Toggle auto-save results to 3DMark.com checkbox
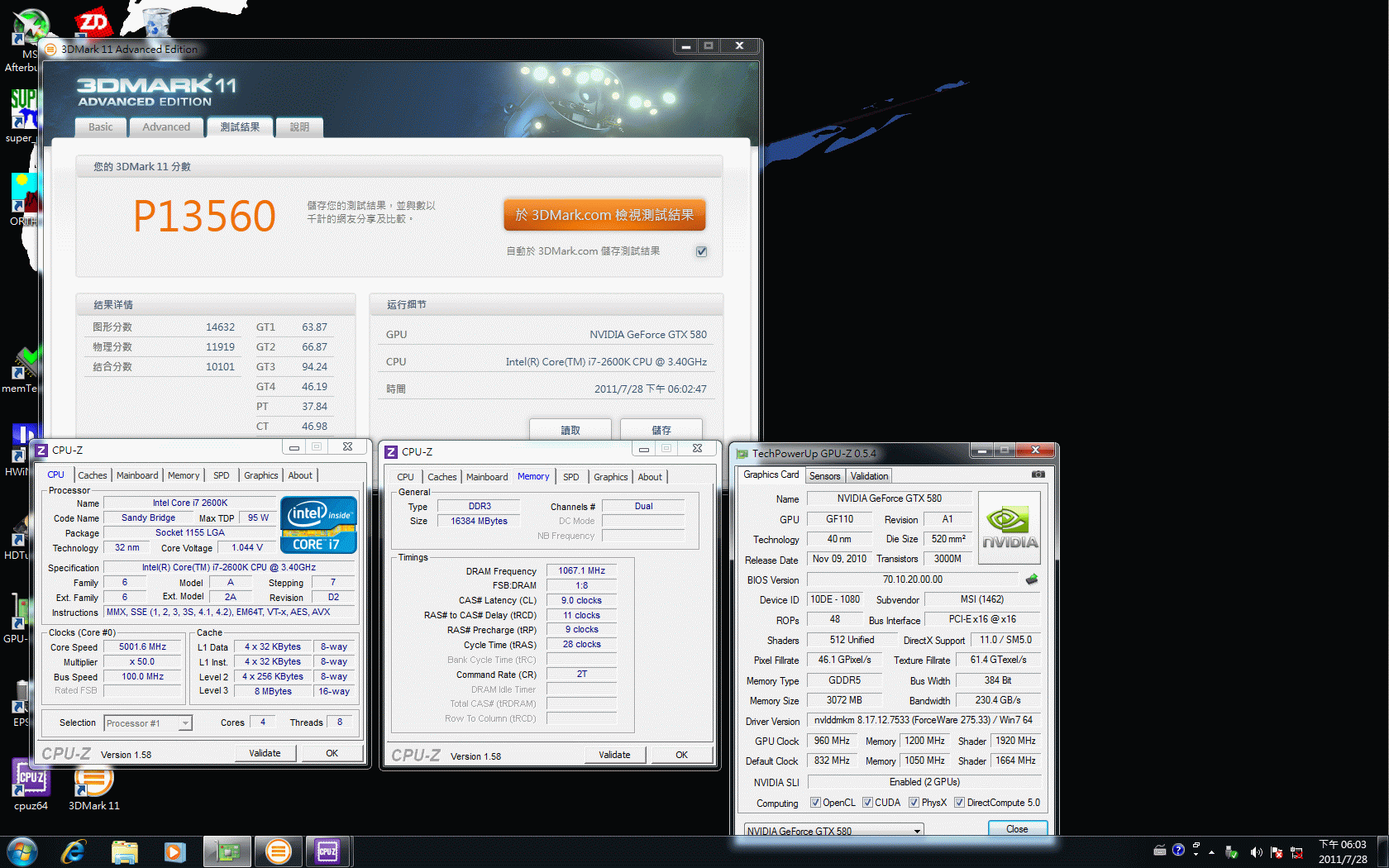Screen dimensions: 1389x868 click(x=701, y=251)
